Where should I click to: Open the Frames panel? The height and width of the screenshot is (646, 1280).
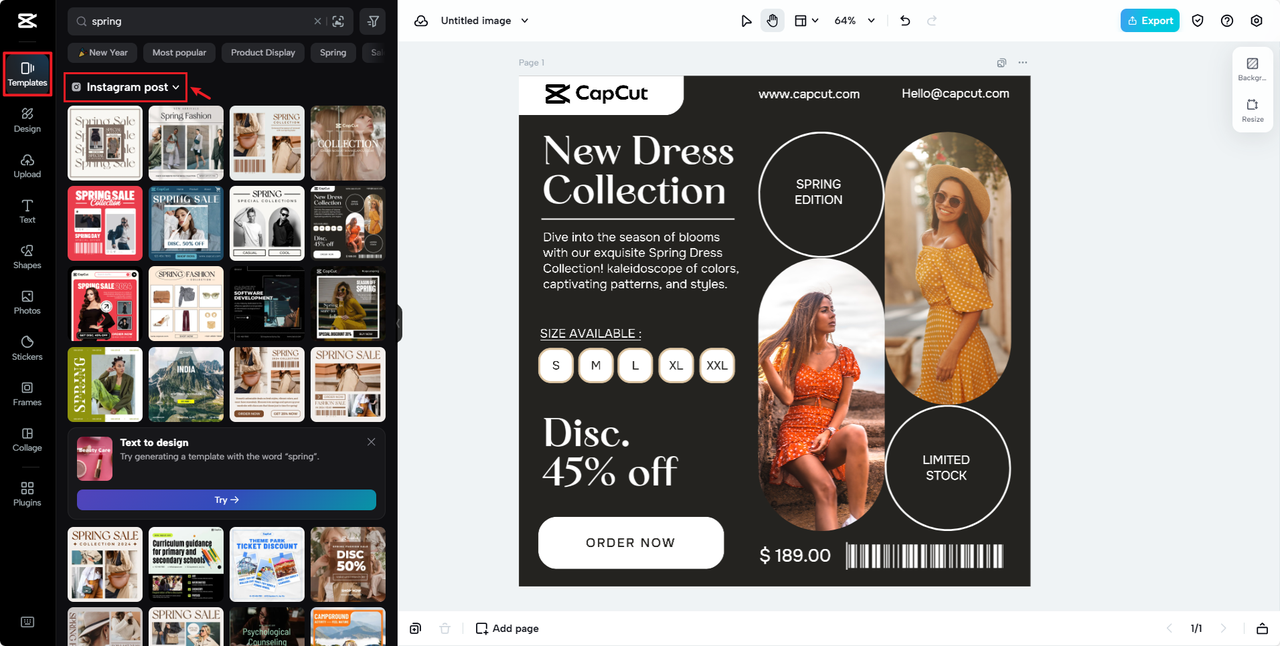coord(27,394)
